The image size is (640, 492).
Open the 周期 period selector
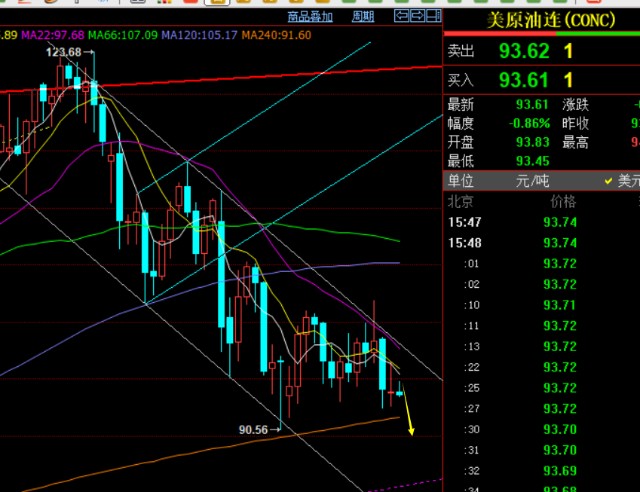pyautogui.click(x=363, y=16)
